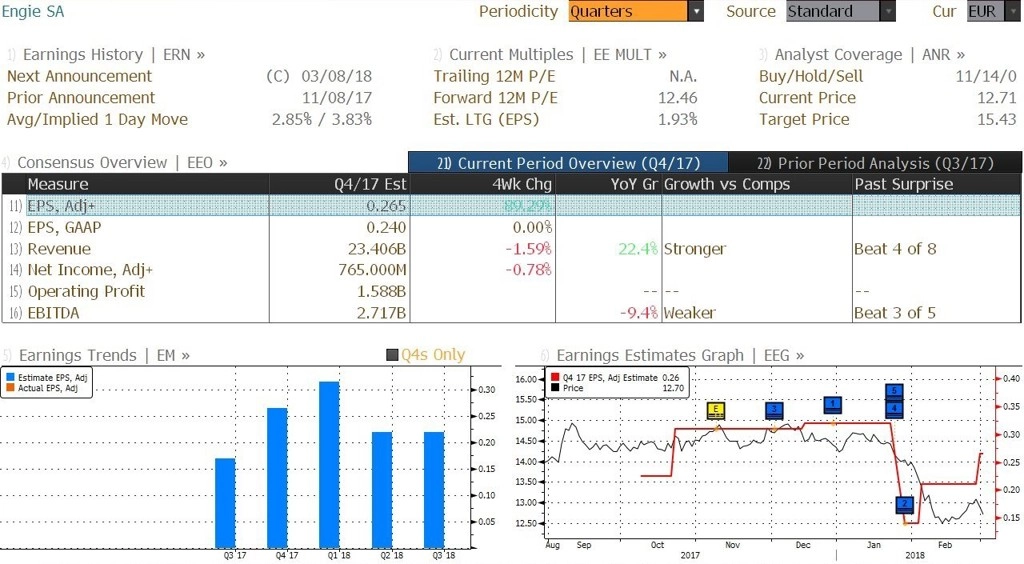The height and width of the screenshot is (564, 1024).
Task: Switch to Current Period Overview (Q4/17) tab
Action: coord(568,163)
